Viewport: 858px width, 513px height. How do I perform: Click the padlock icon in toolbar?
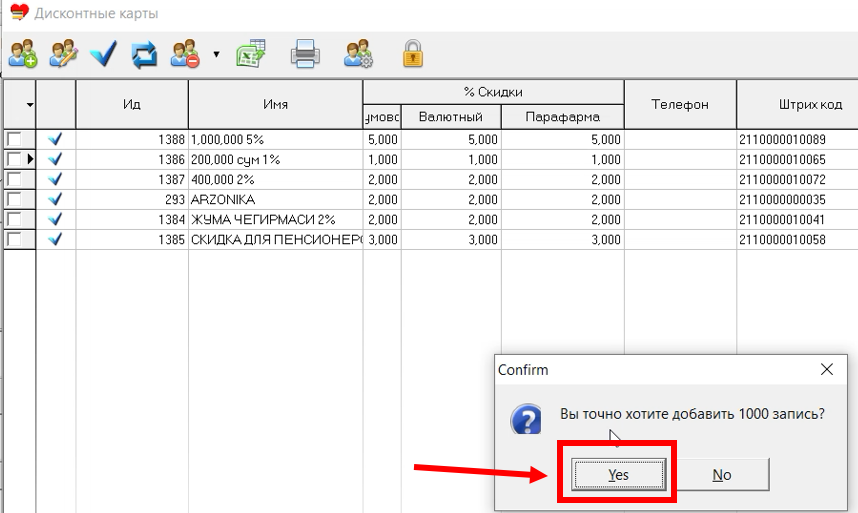tap(413, 54)
